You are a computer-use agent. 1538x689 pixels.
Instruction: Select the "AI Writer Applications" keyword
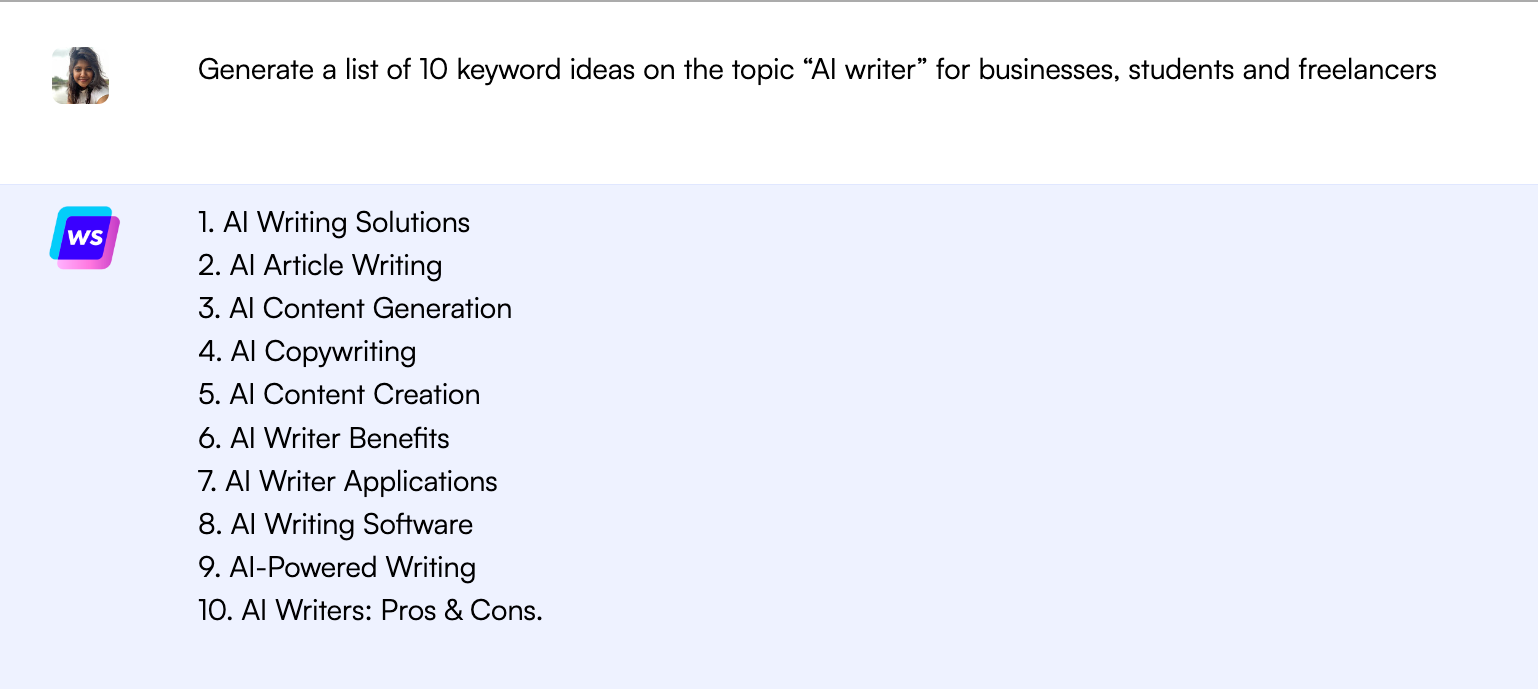(347, 481)
